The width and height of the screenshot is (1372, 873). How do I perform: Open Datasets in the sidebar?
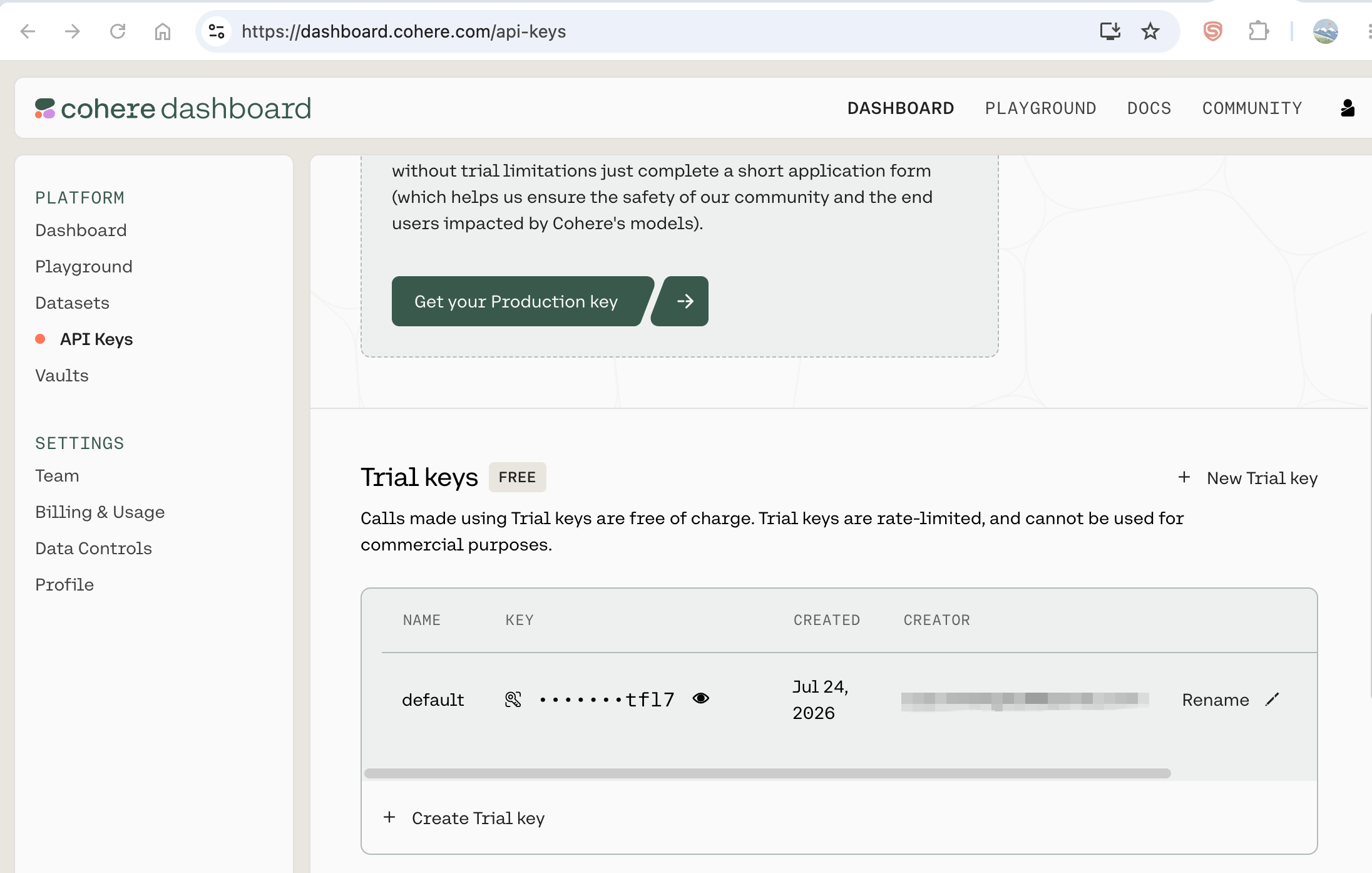[72, 303]
